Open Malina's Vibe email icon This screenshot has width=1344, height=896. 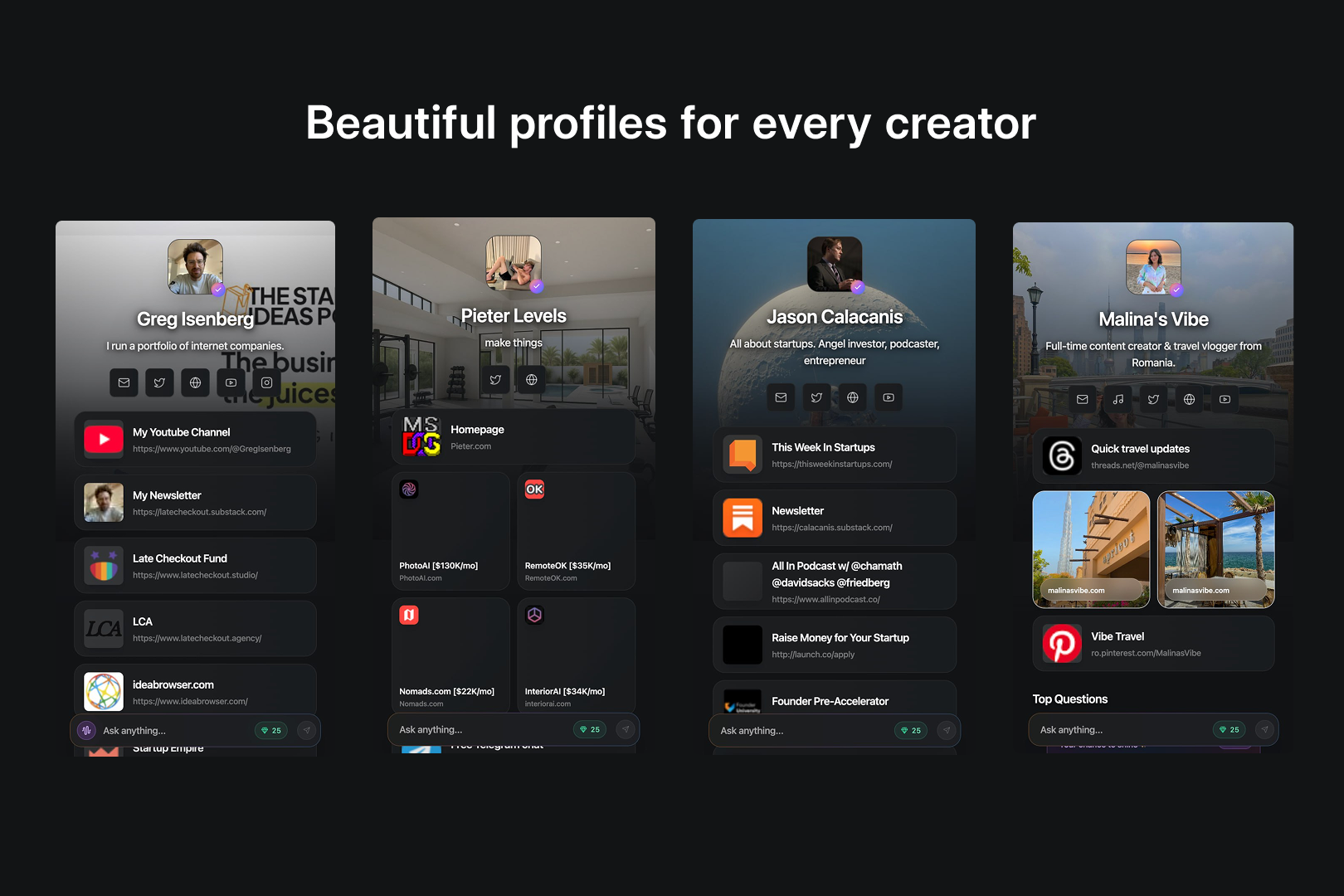[x=1082, y=399]
